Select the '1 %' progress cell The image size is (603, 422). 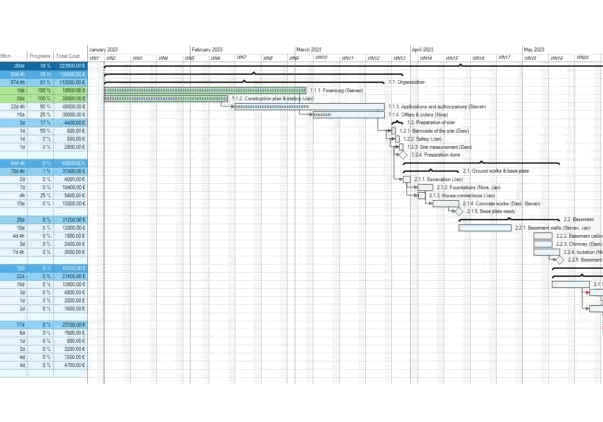[x=40, y=171]
